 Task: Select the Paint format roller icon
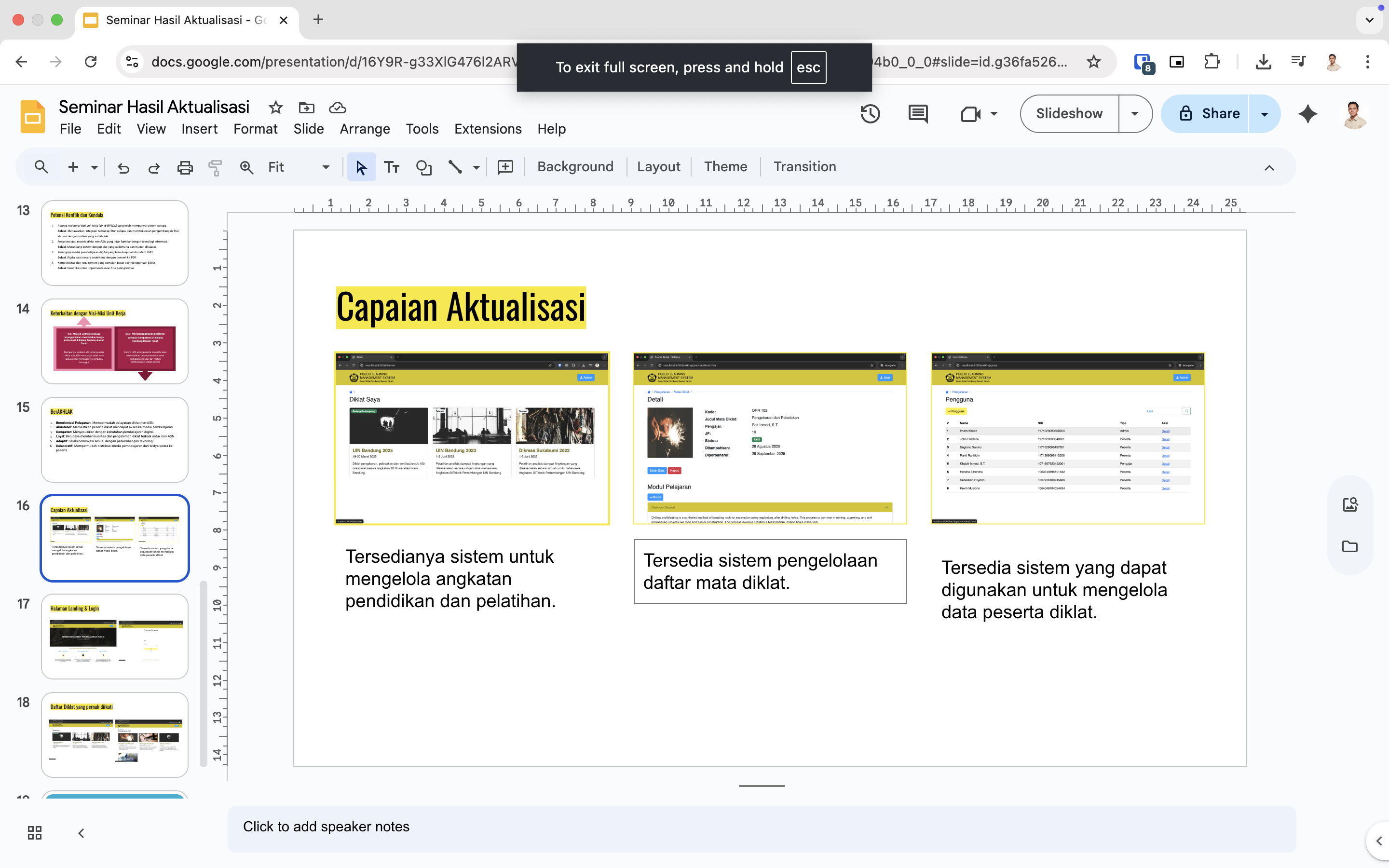coord(215,167)
